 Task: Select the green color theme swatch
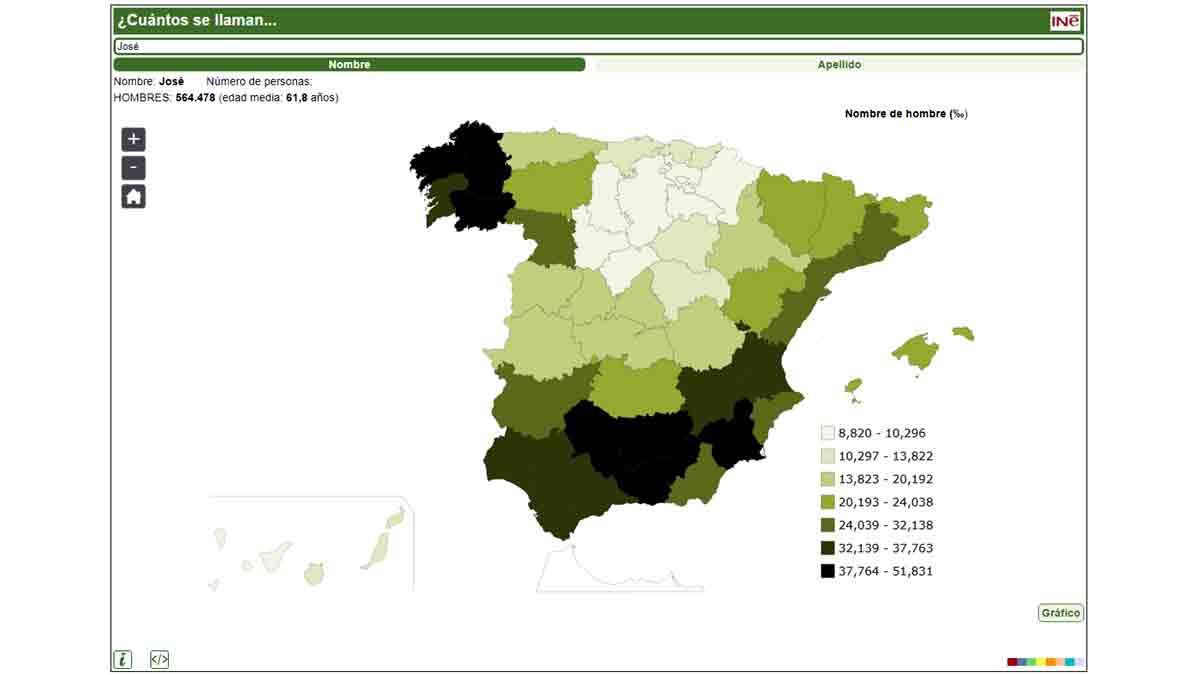(x=1031, y=662)
